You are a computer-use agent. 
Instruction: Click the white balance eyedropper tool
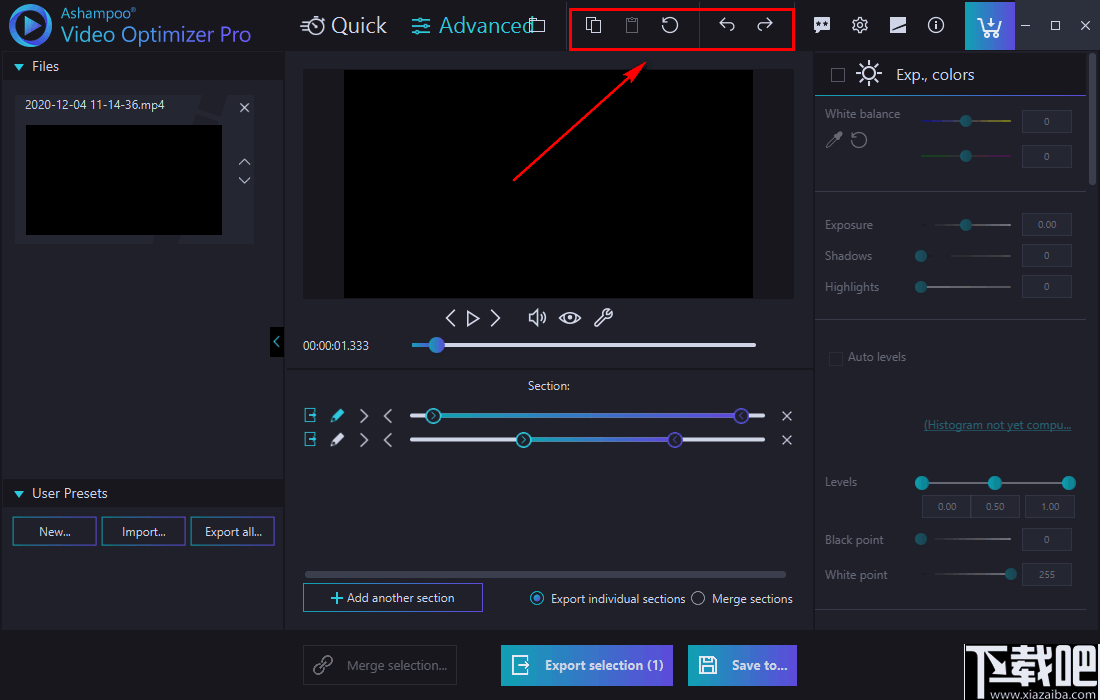tap(833, 140)
